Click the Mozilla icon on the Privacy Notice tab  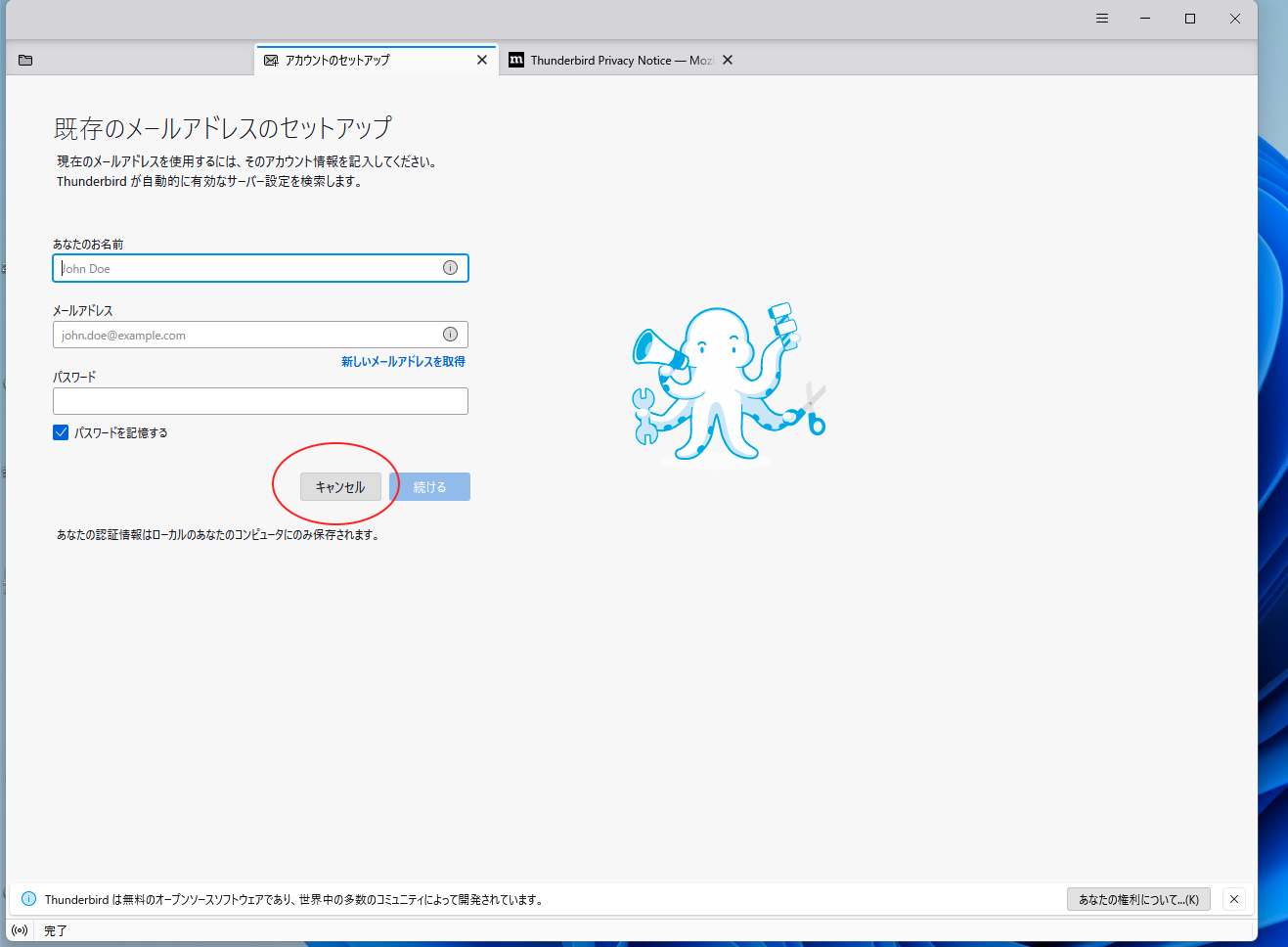515,60
